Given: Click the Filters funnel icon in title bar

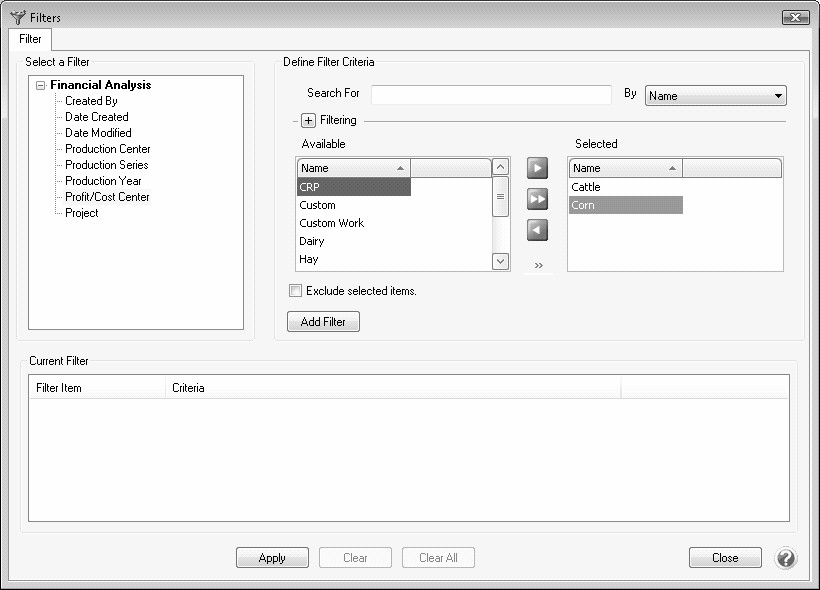Looking at the screenshot, I should click(17, 17).
